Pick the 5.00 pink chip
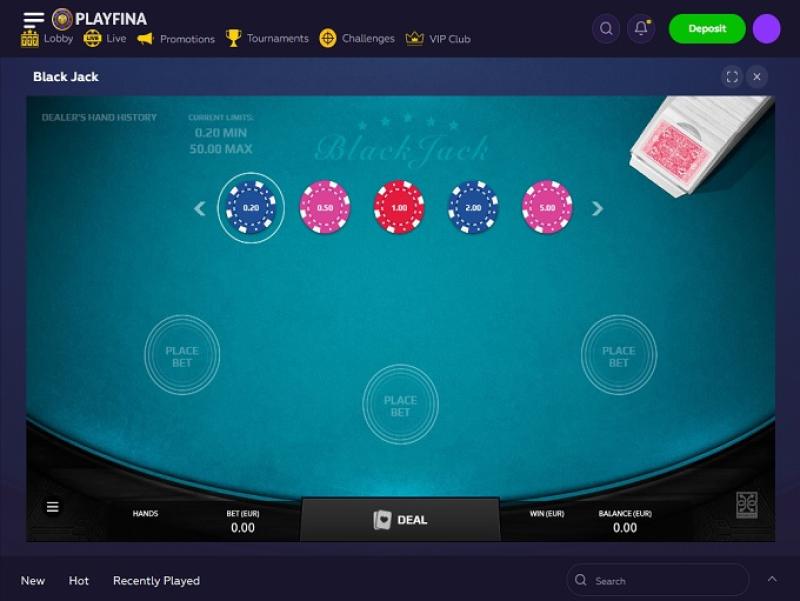Image resolution: width=800 pixels, height=601 pixels. [547, 207]
